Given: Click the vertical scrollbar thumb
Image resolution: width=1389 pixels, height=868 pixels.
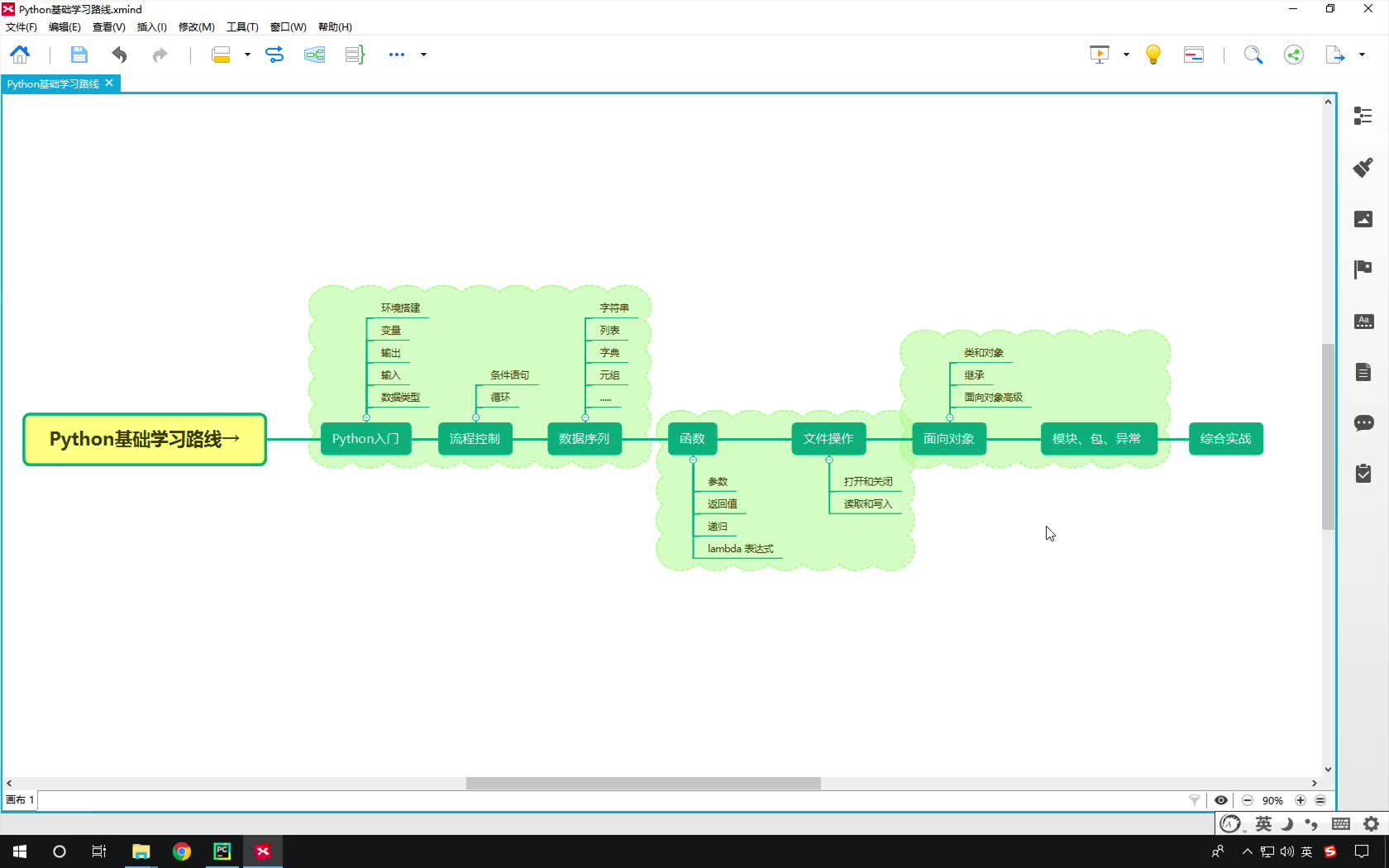Looking at the screenshot, I should pos(1328,436).
